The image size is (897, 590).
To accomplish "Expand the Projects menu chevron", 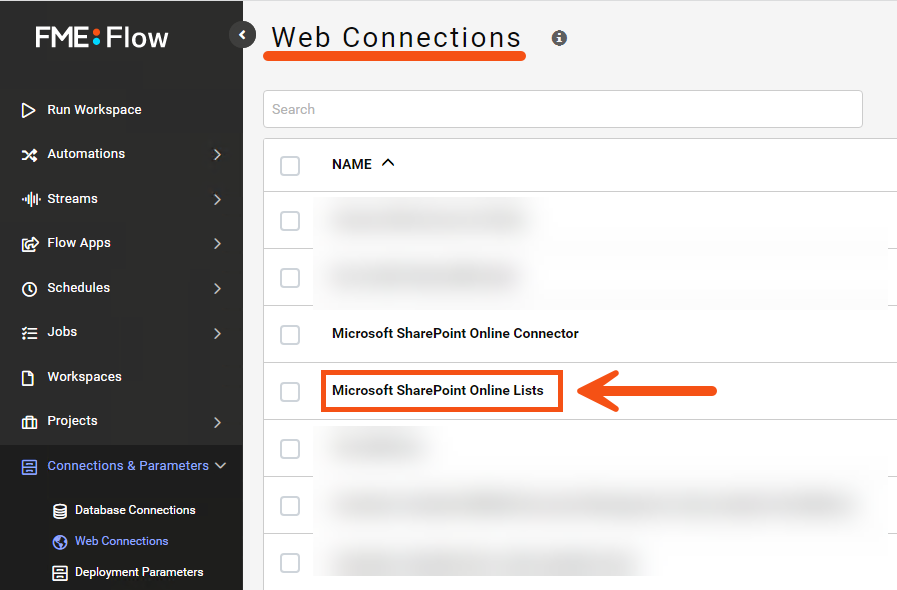I will click(218, 421).
